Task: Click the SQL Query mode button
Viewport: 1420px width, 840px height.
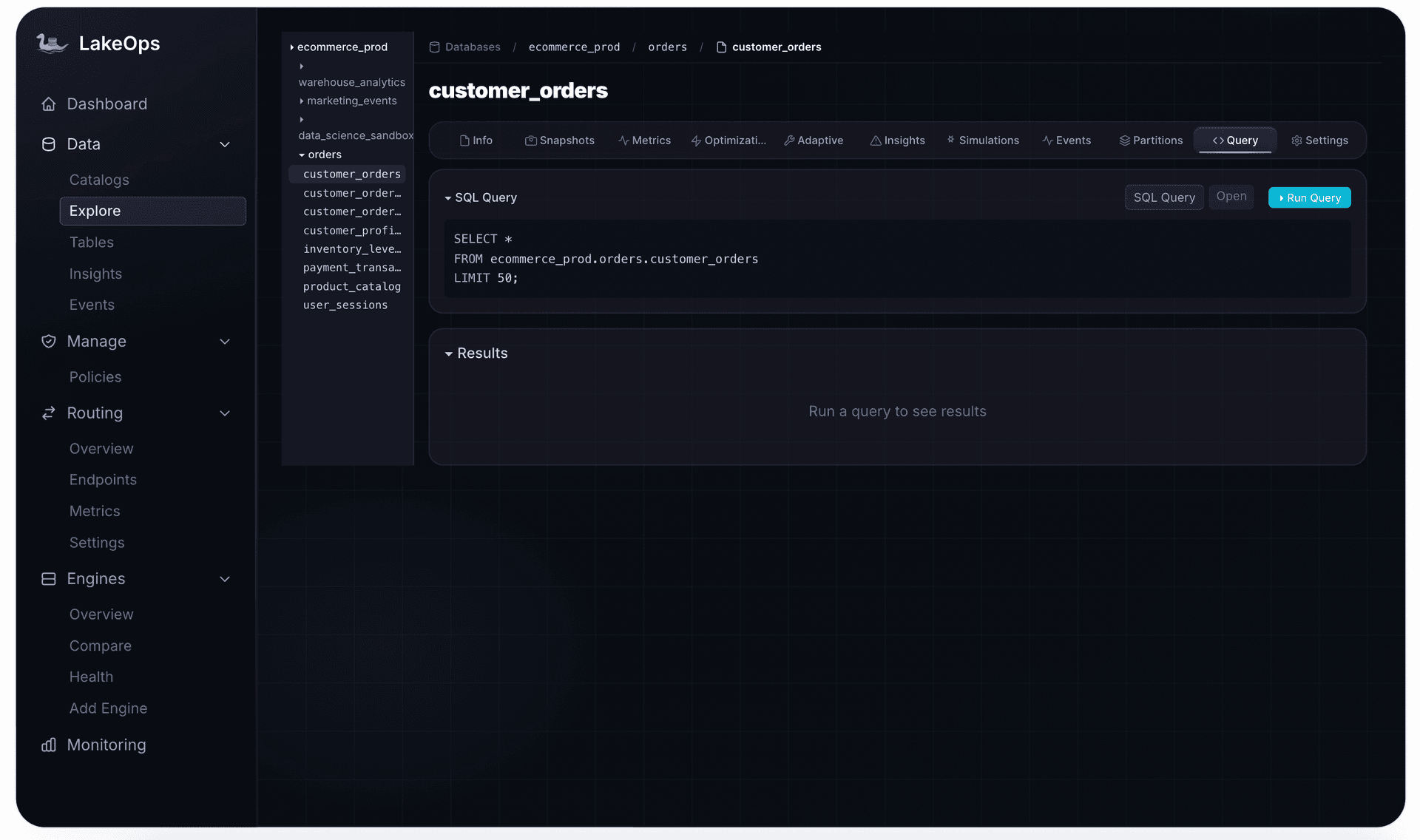Action: (1164, 197)
